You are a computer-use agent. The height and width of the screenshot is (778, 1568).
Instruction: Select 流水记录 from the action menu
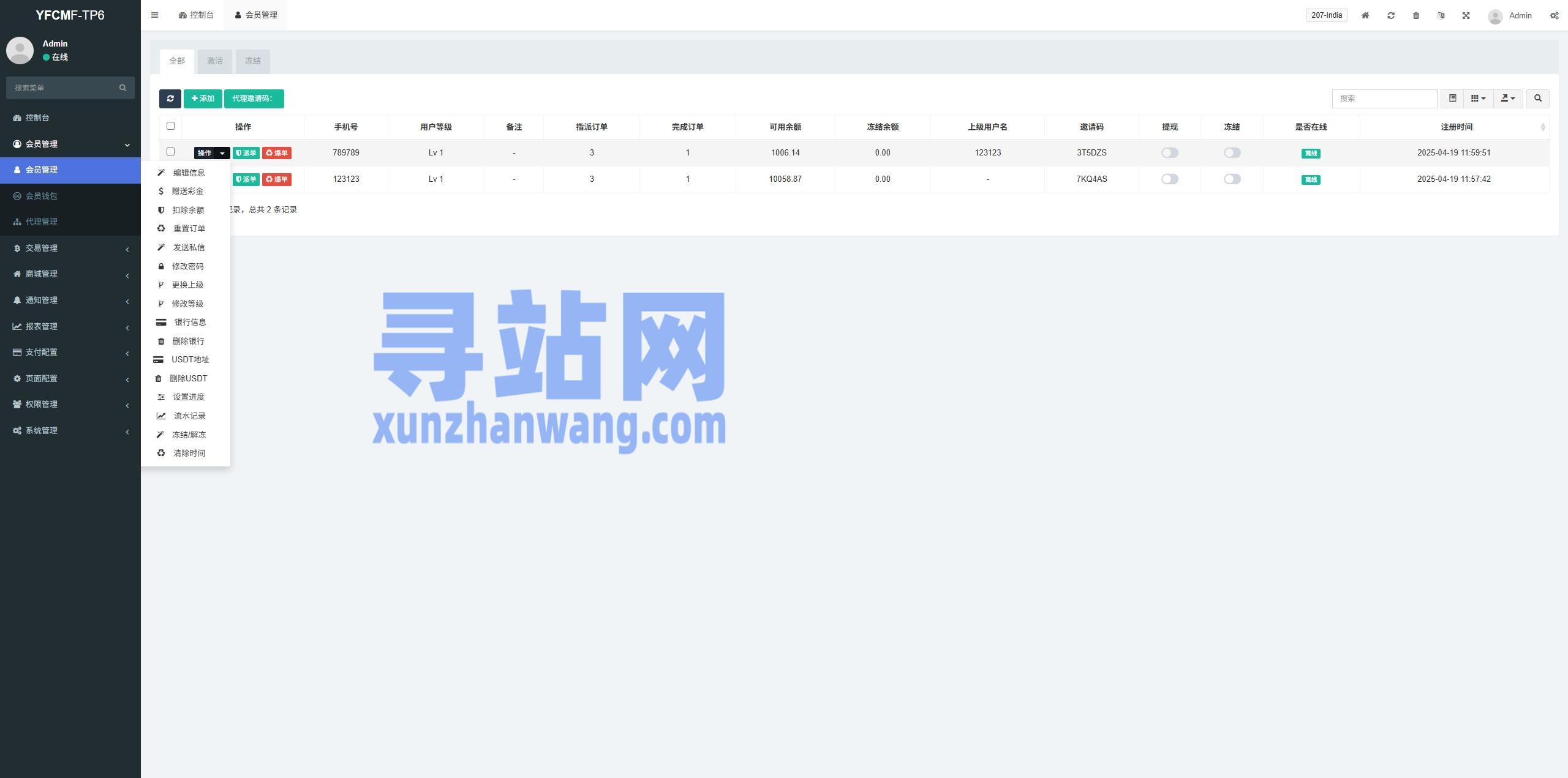[x=186, y=416]
